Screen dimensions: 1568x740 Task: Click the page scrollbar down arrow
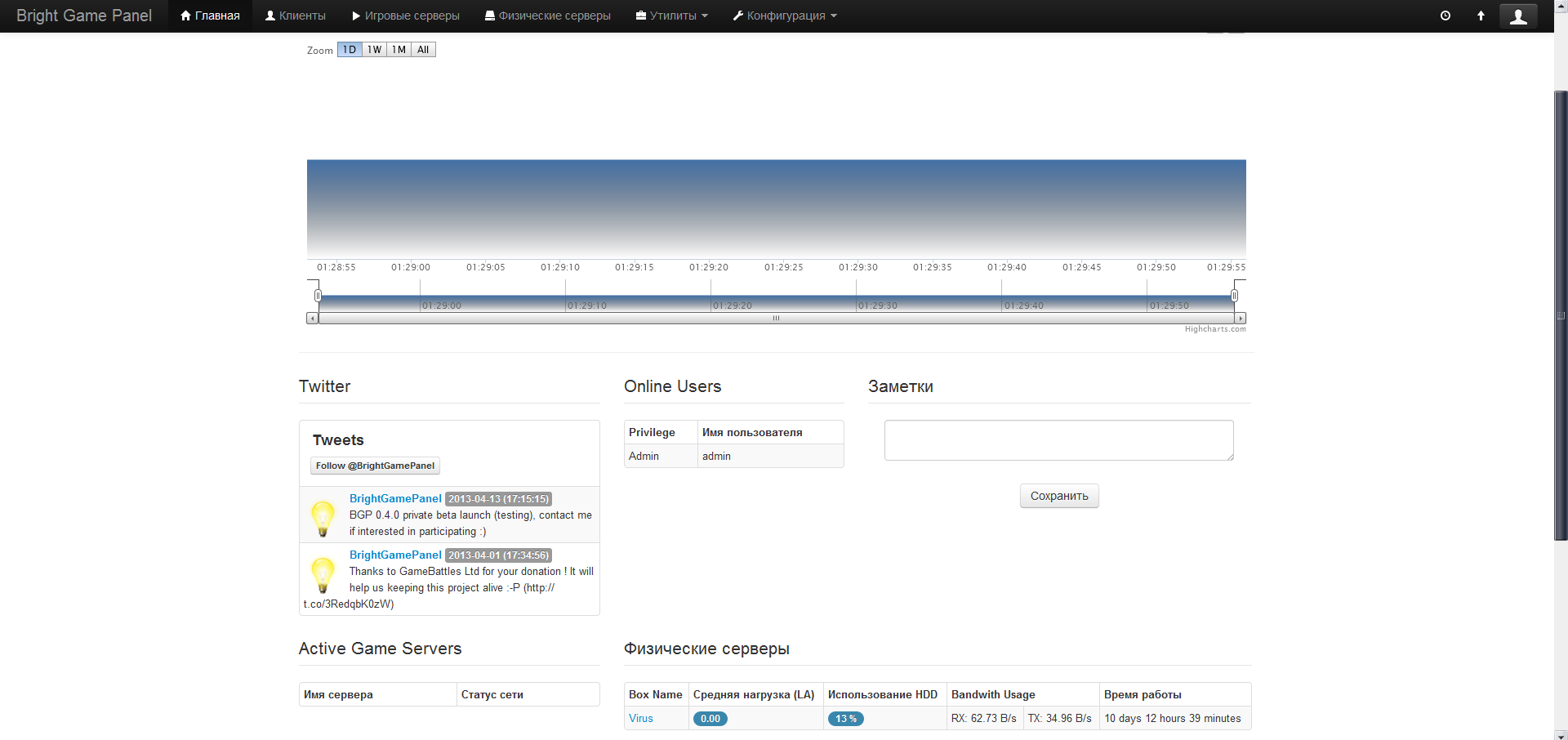(1561, 734)
